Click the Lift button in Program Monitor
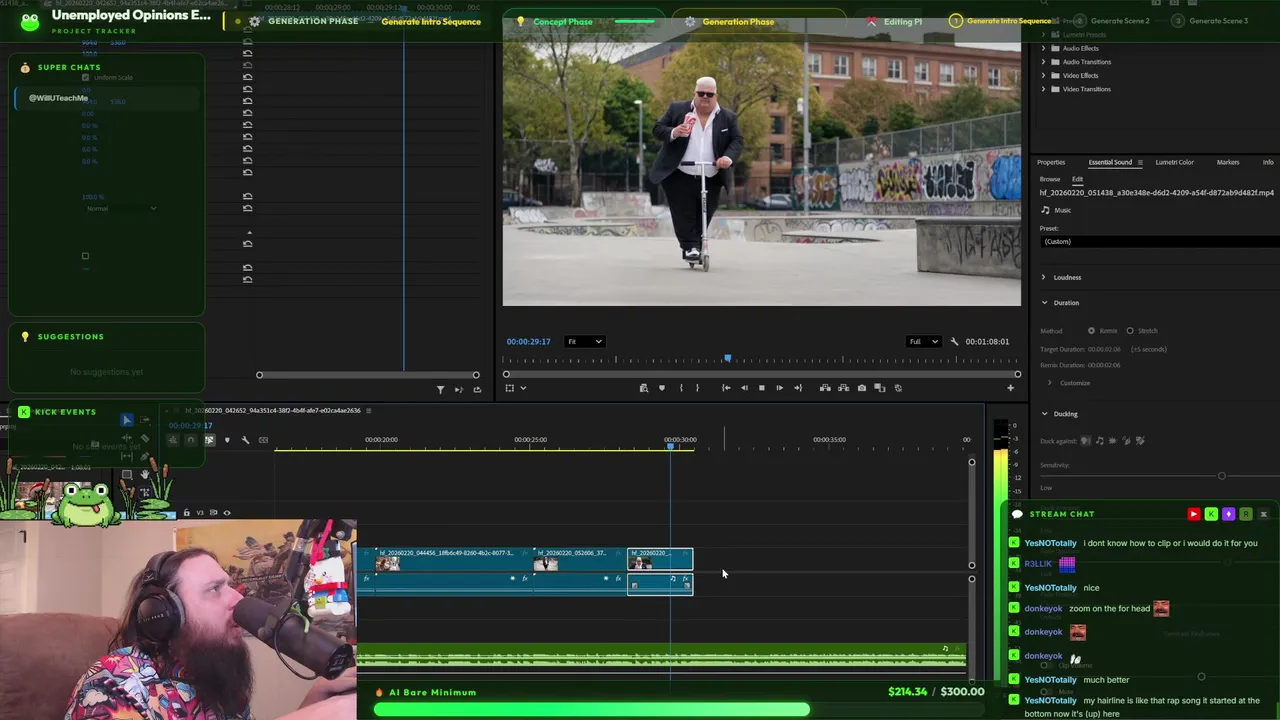Viewport: 1280px width, 720px height. point(825,388)
